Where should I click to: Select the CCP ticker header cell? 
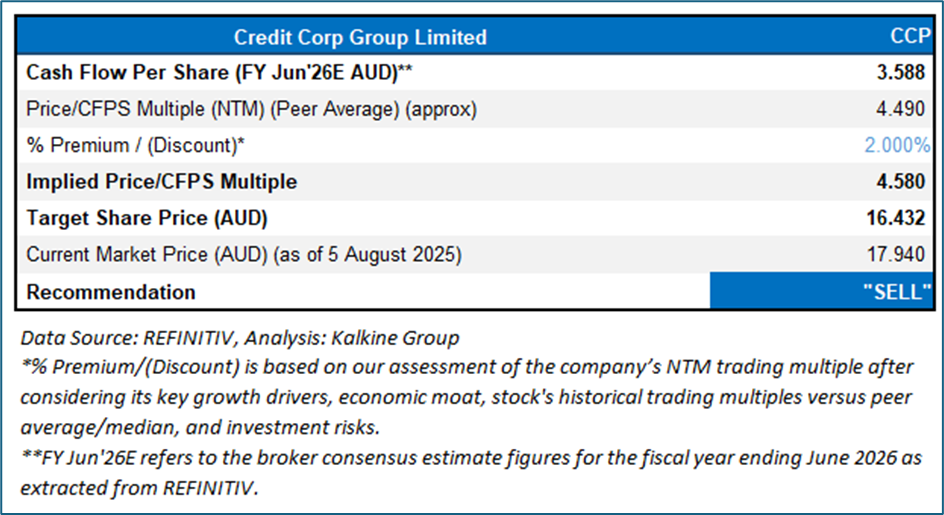coord(910,38)
